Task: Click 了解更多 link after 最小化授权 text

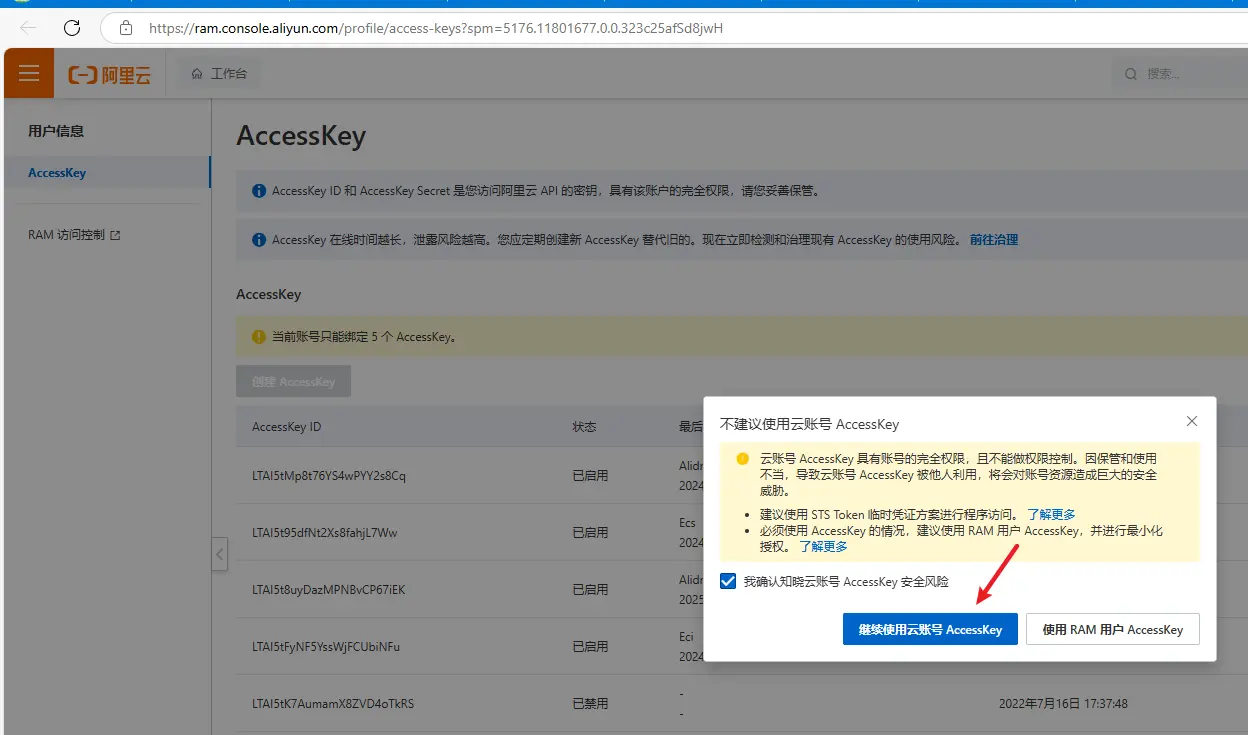Action: click(x=823, y=547)
